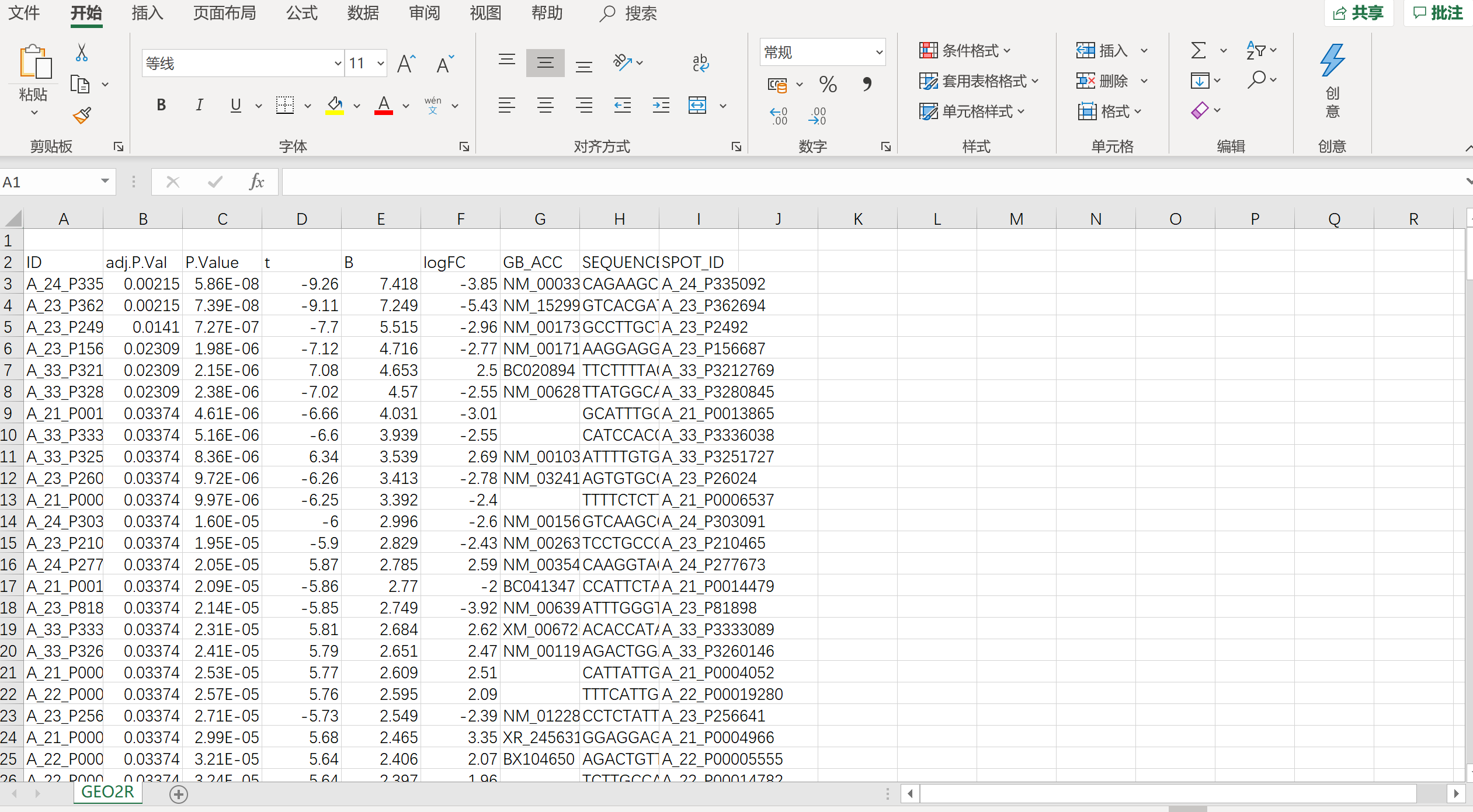This screenshot has width=1473, height=812.
Task: Apply Percent Style format
Action: 828,85
